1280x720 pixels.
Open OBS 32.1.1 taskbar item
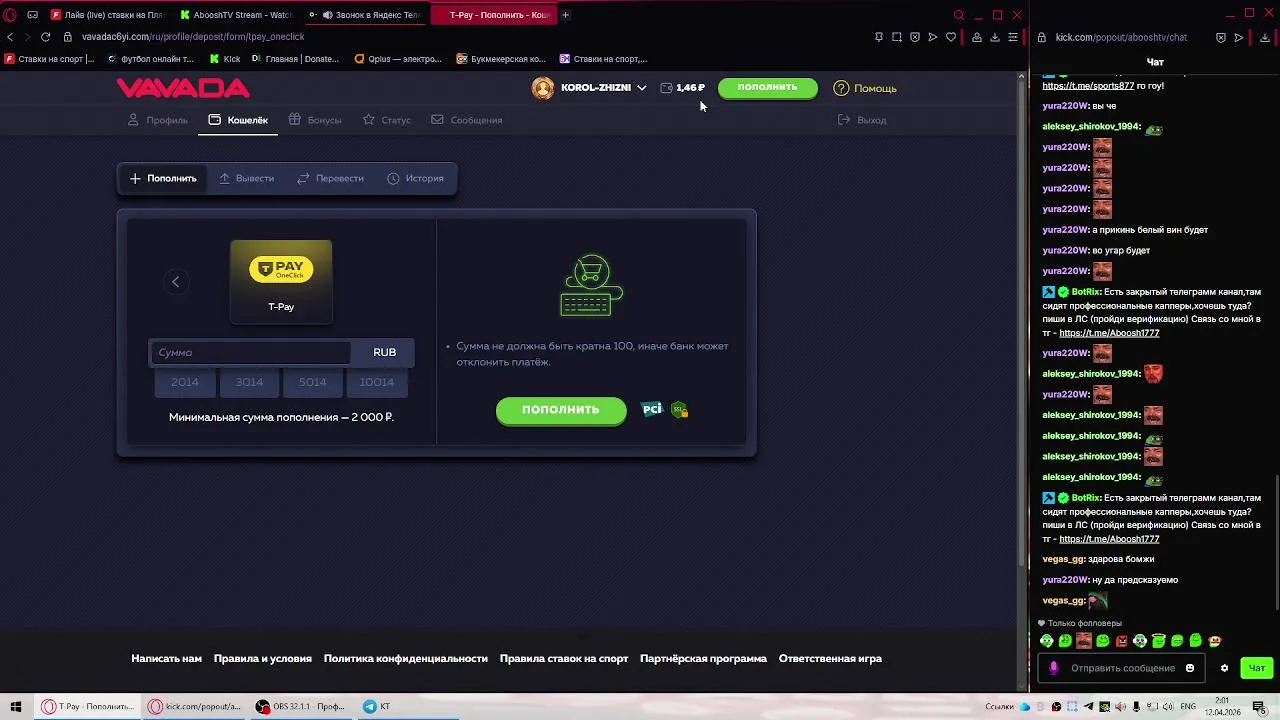pyautogui.click(x=300, y=707)
